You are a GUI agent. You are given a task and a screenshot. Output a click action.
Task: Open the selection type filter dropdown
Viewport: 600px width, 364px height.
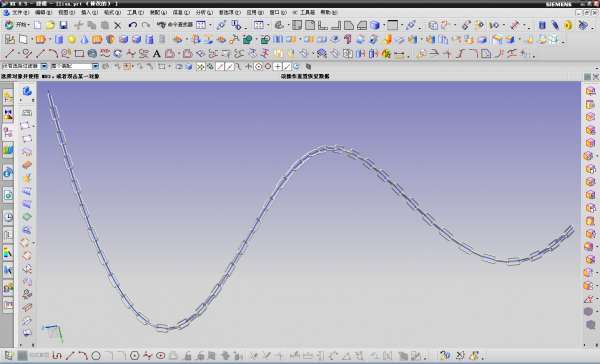(x=24, y=66)
